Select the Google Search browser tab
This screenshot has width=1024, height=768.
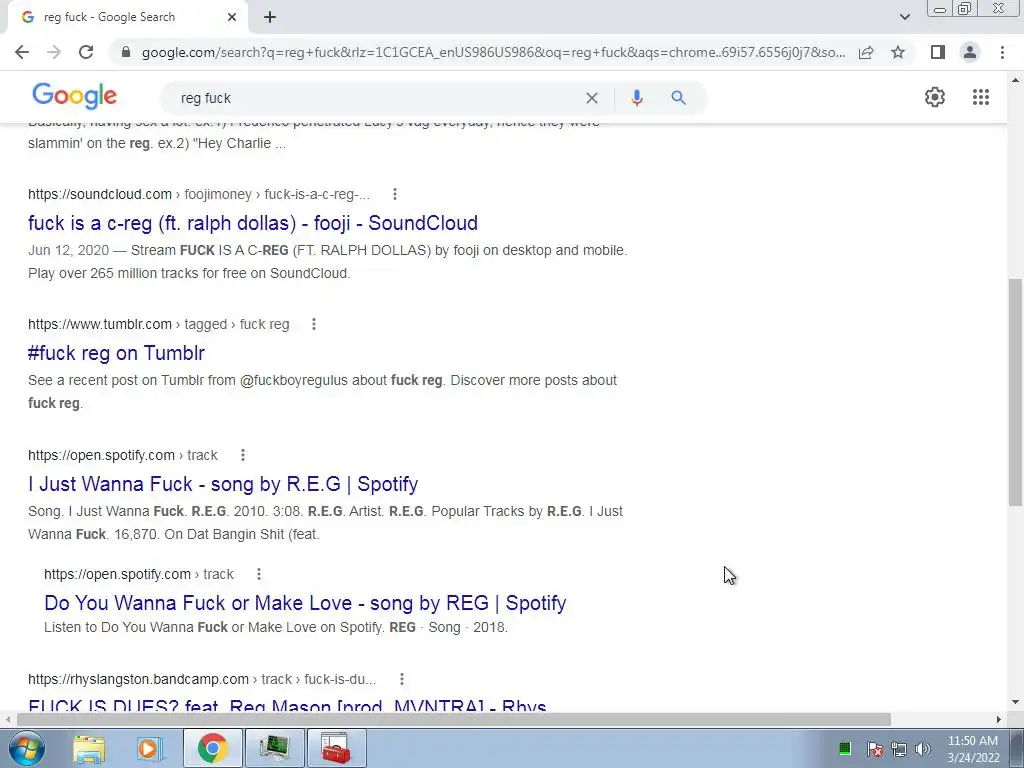point(127,18)
